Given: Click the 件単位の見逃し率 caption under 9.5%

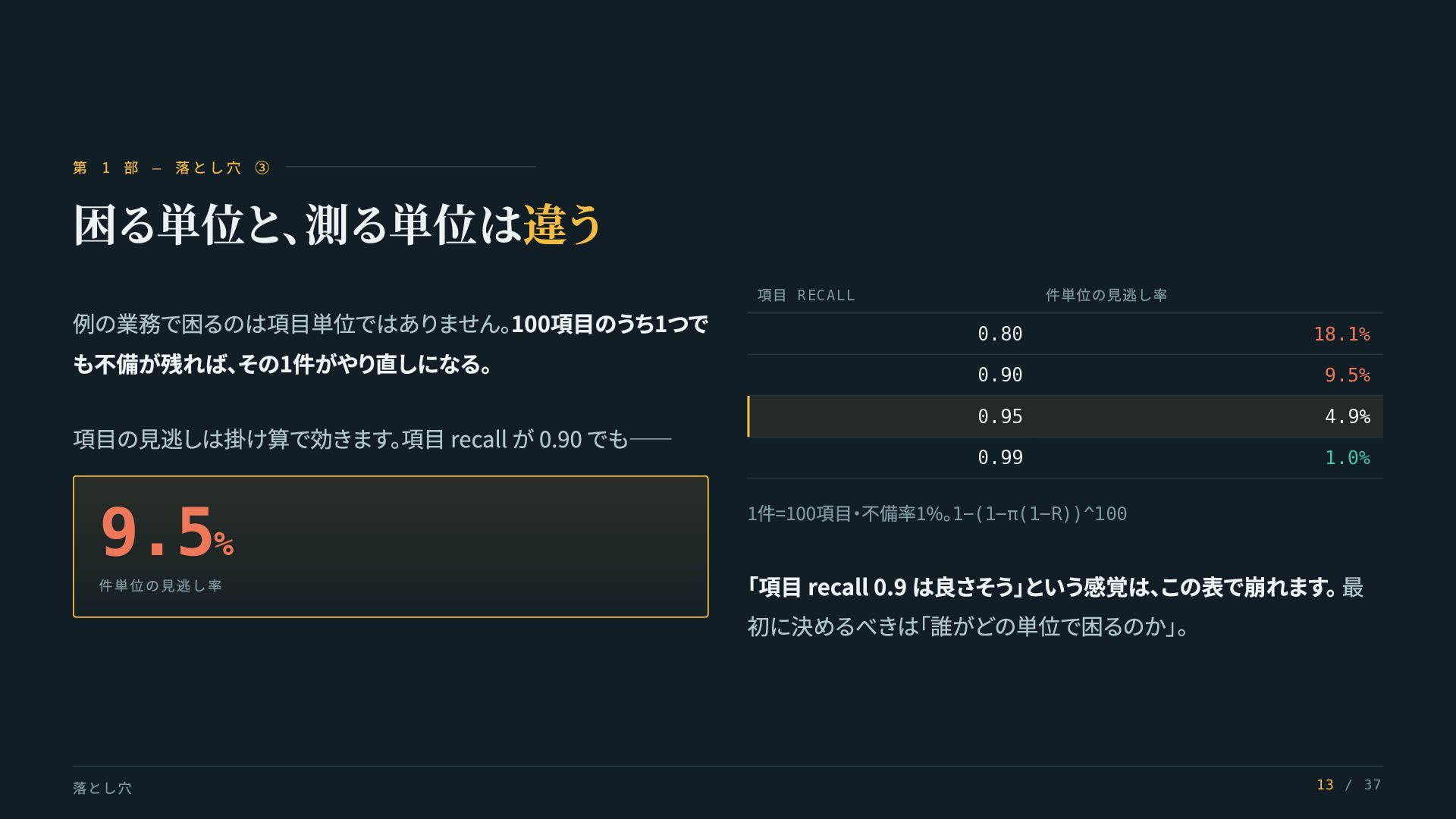Looking at the screenshot, I should pyautogui.click(x=161, y=585).
